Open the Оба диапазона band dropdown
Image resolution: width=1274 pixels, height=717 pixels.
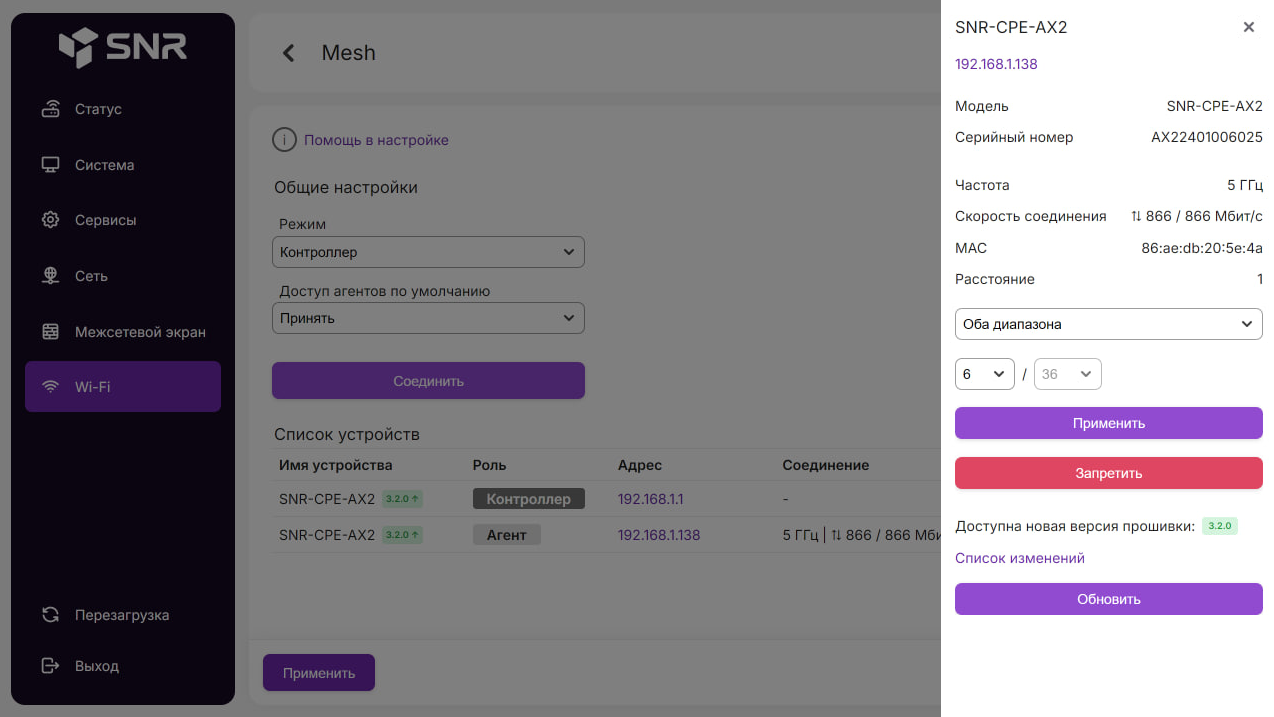pos(1108,324)
